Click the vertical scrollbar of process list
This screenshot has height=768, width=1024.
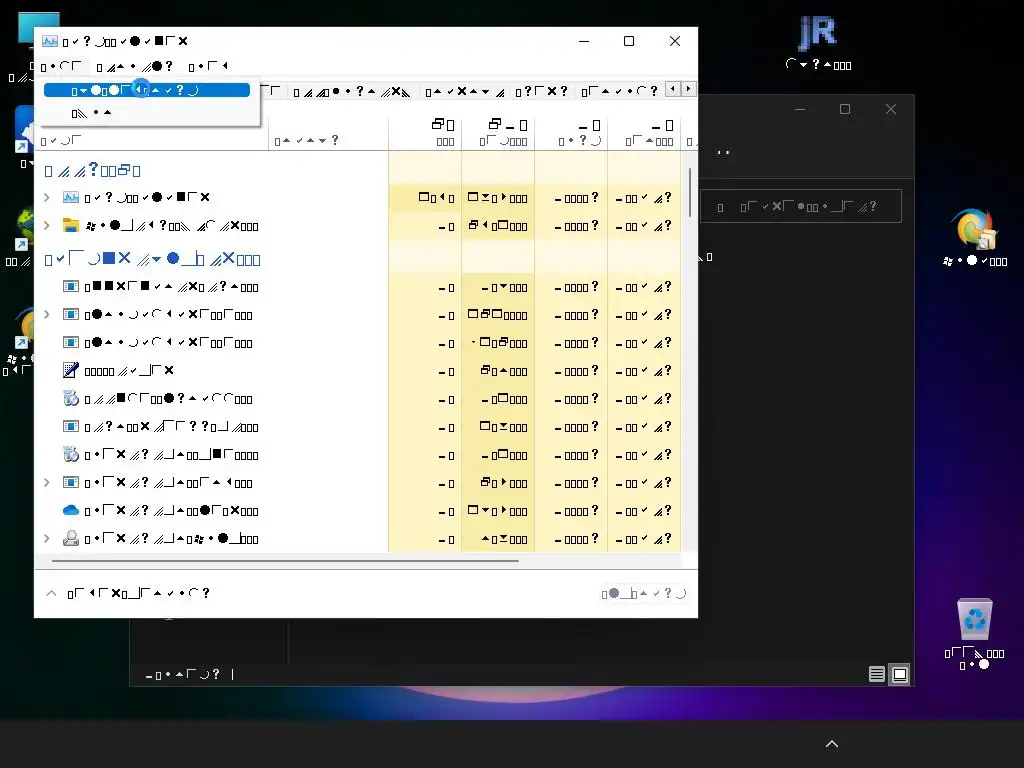[x=689, y=193]
